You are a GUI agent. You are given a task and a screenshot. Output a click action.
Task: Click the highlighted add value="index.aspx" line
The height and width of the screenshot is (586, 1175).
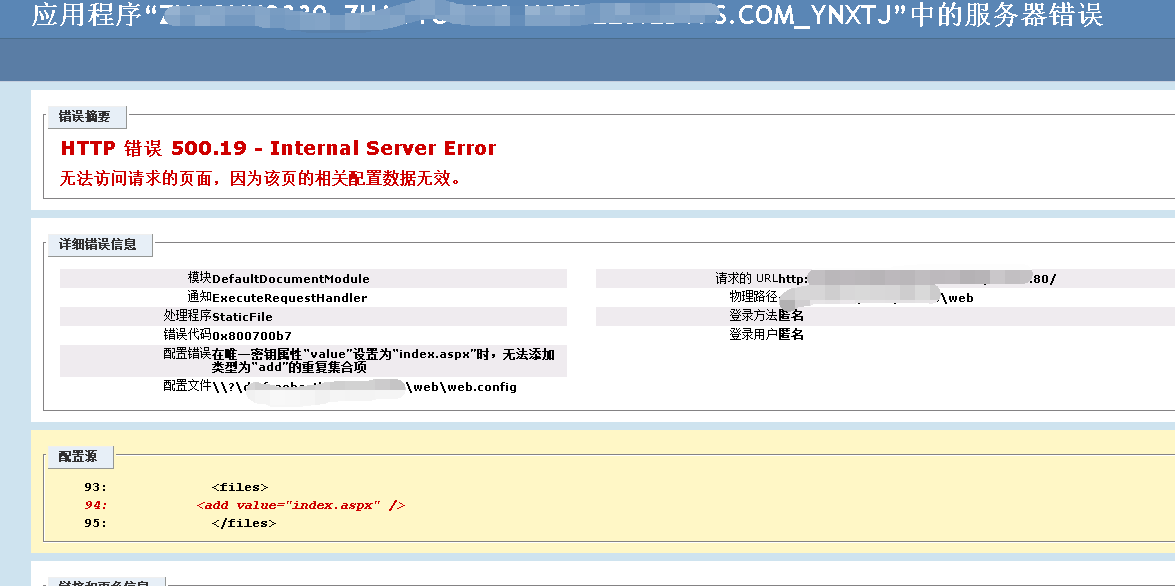[301, 505]
